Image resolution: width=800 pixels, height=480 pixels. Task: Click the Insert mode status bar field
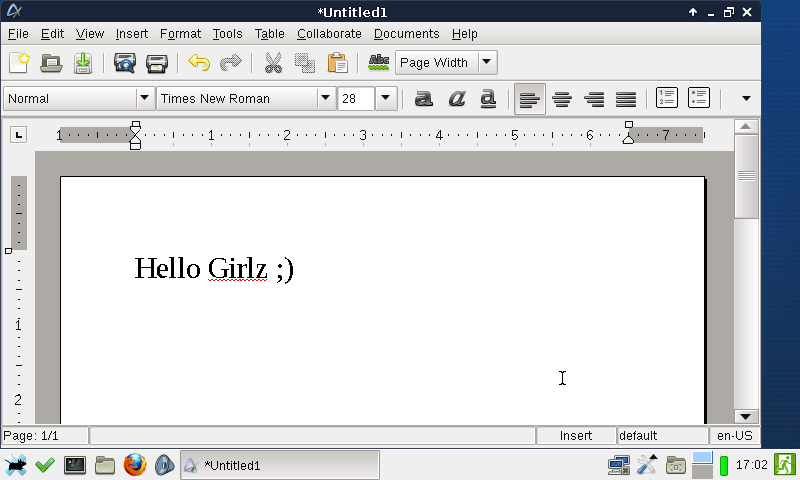(576, 436)
